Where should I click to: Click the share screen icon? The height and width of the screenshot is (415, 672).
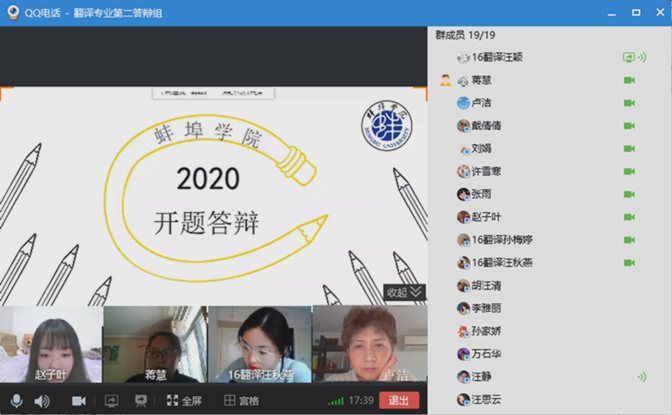click(111, 401)
